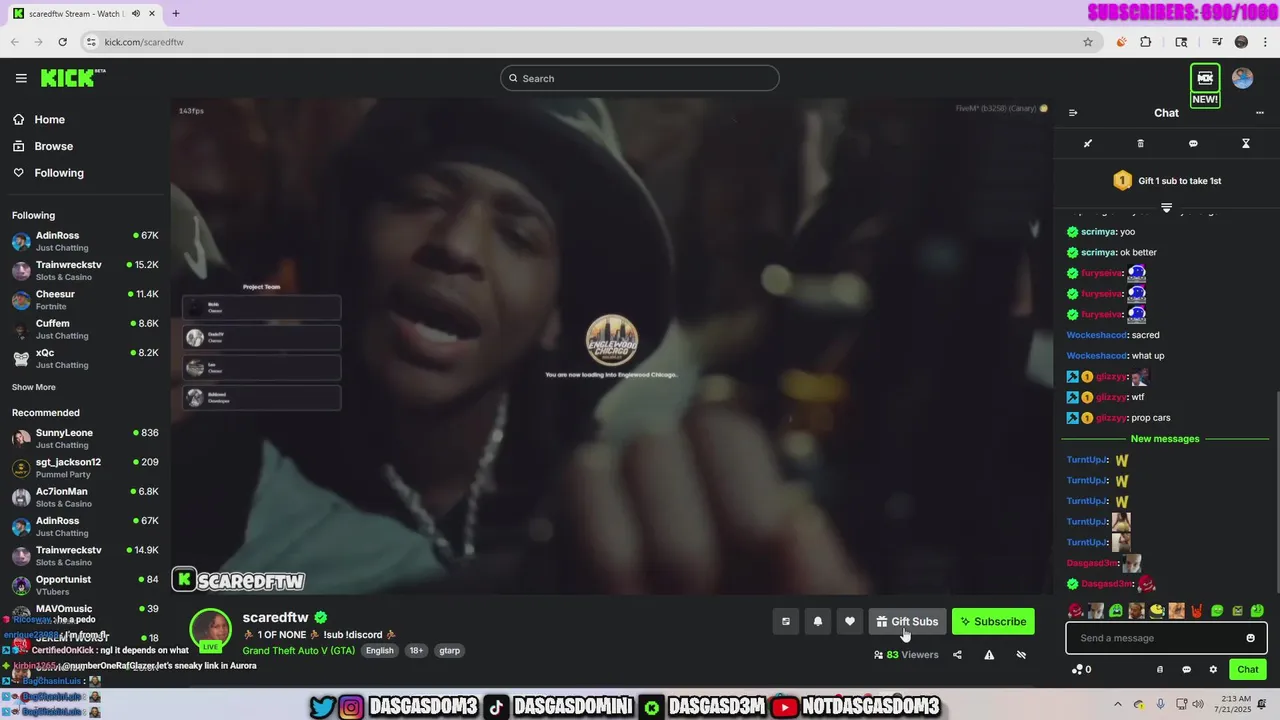The image size is (1280, 720).
Task: Click Grand Theft Auto V (GTA) category link
Action: (x=299, y=650)
